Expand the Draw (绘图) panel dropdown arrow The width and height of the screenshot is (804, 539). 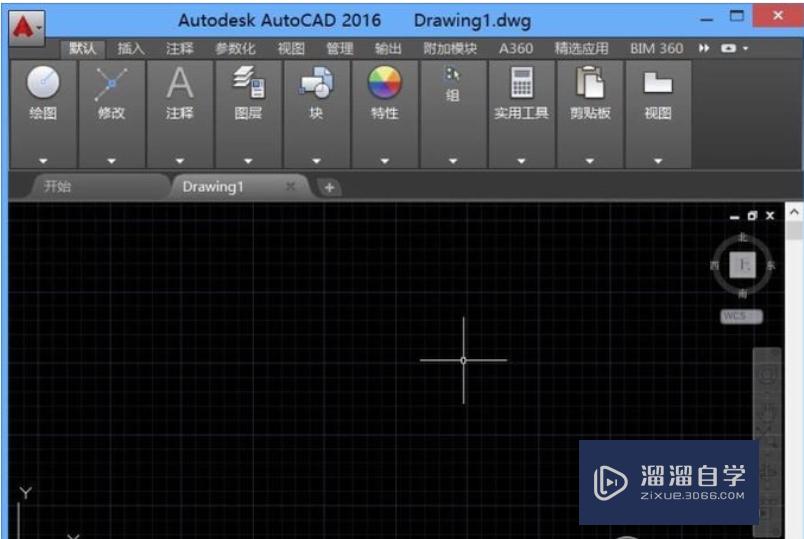pyautogui.click(x=43, y=161)
